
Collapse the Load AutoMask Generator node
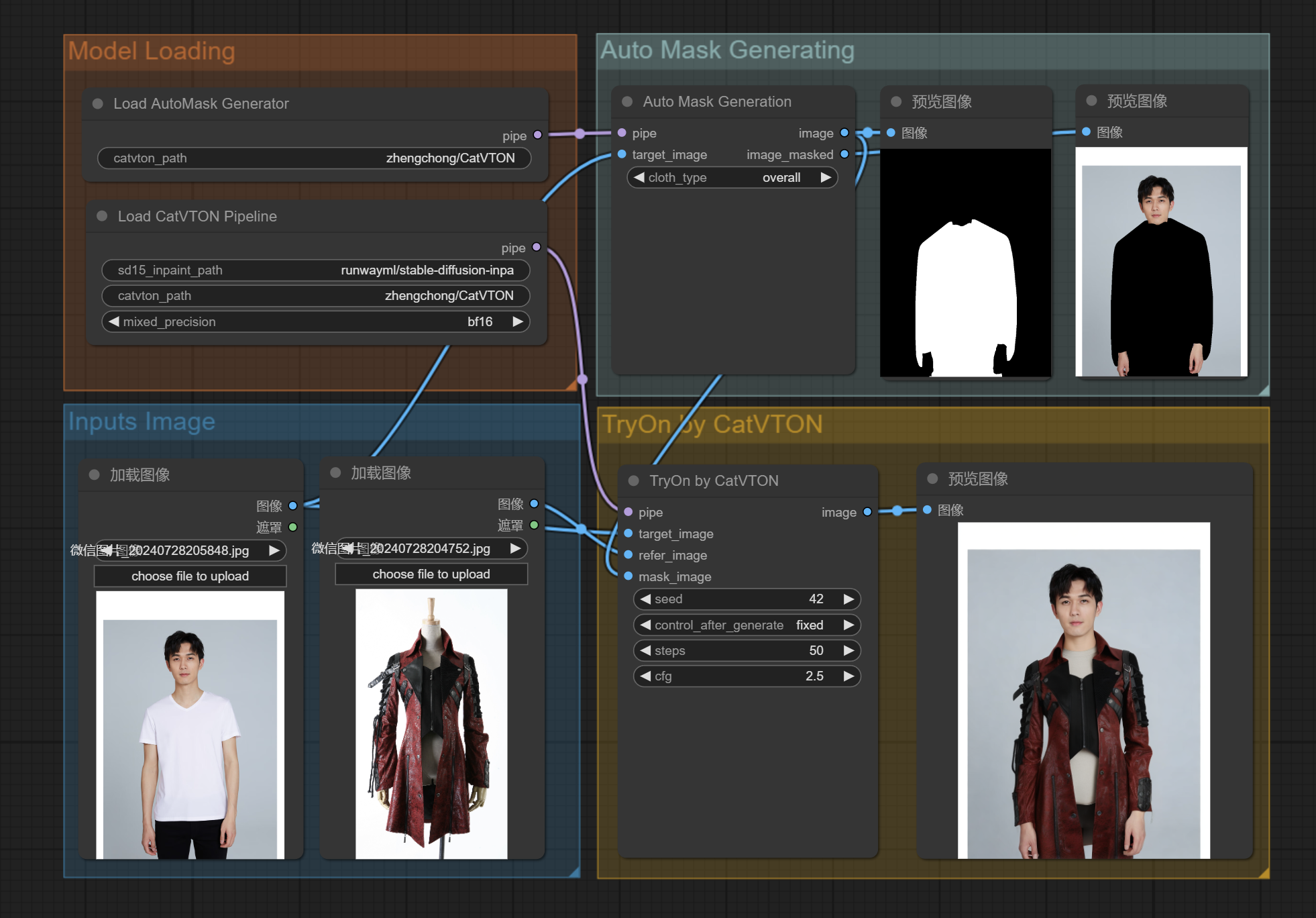click(98, 104)
